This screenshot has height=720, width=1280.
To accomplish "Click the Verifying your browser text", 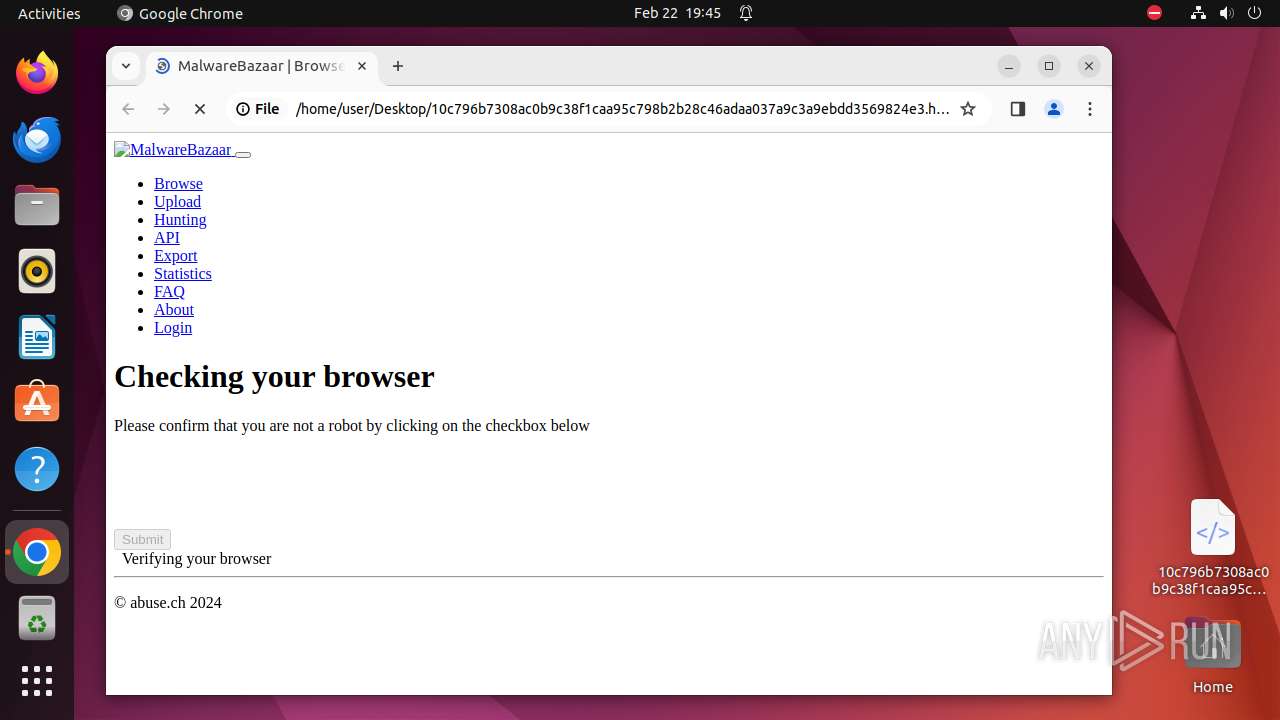I will tap(196, 559).
